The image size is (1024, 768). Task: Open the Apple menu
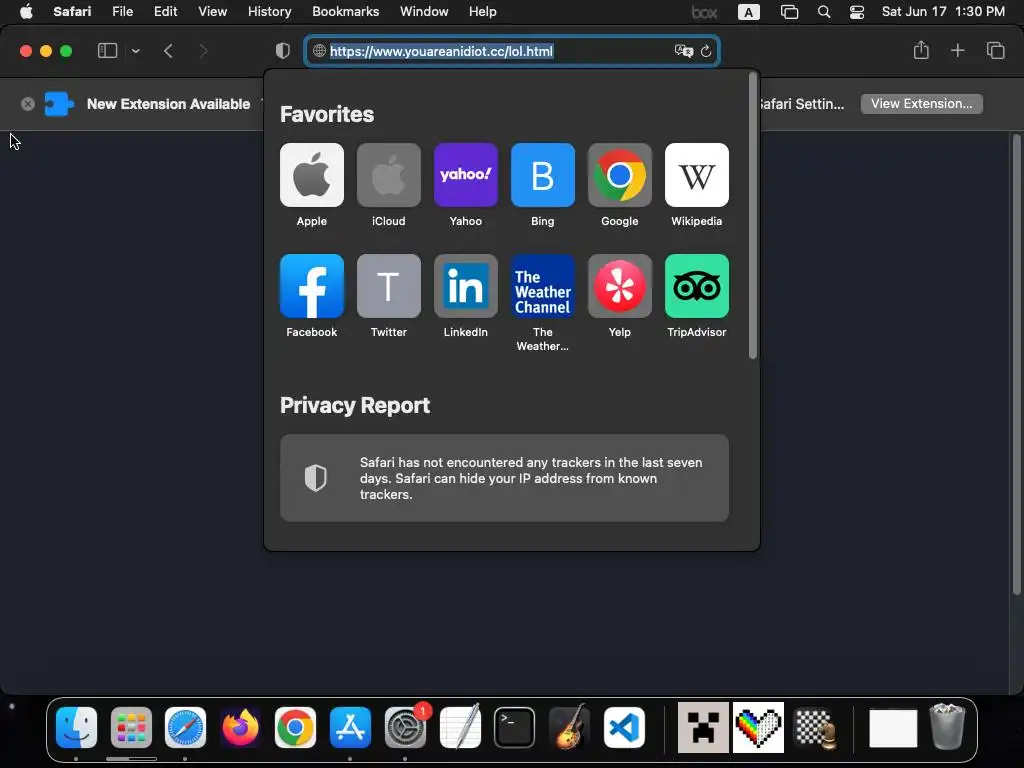click(26, 12)
